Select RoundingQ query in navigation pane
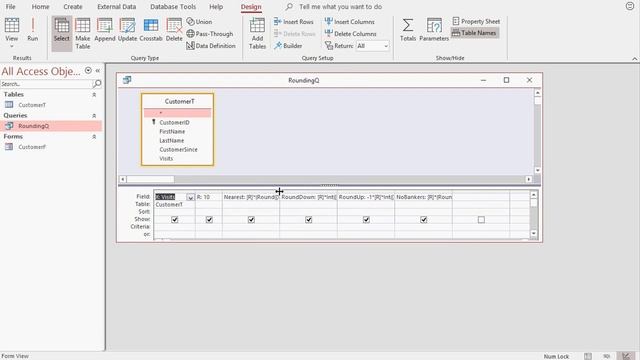The height and width of the screenshot is (360, 640). pos(33,126)
